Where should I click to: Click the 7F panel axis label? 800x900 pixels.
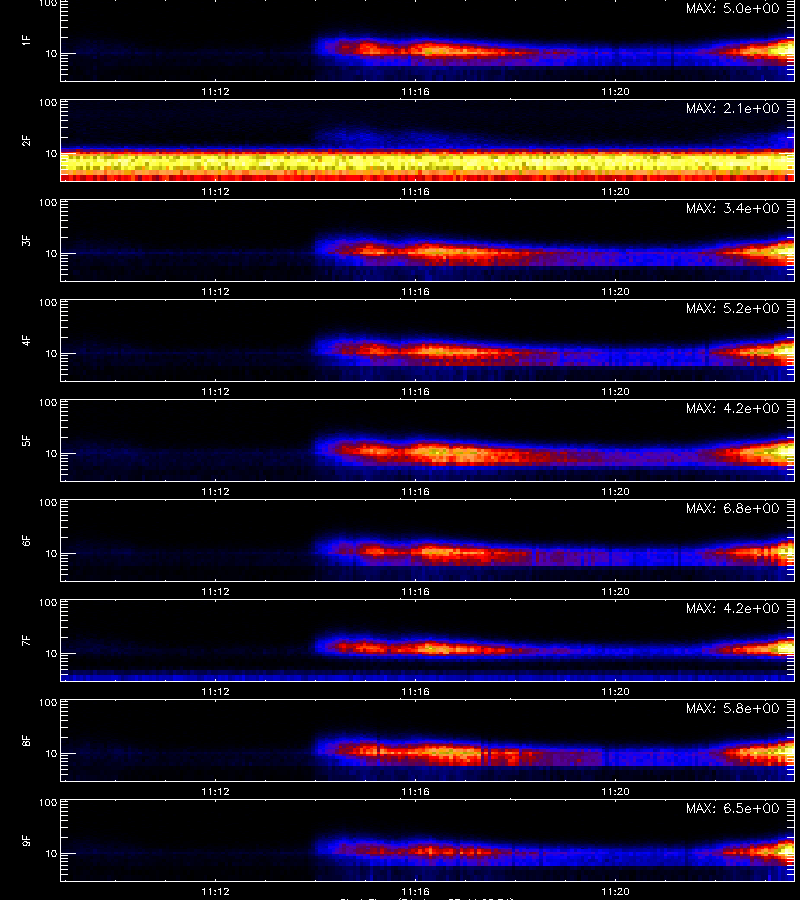coord(26,641)
